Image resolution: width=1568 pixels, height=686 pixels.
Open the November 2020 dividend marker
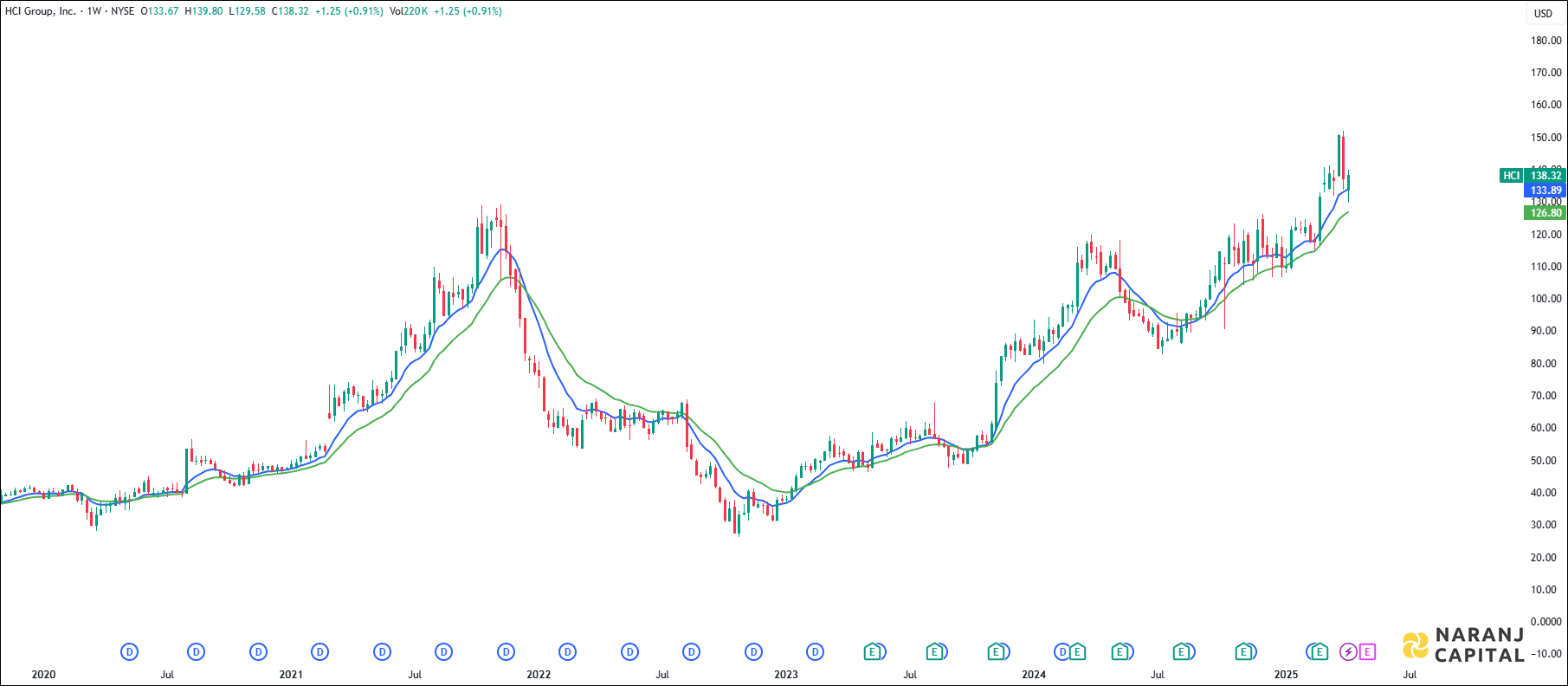coord(258,651)
